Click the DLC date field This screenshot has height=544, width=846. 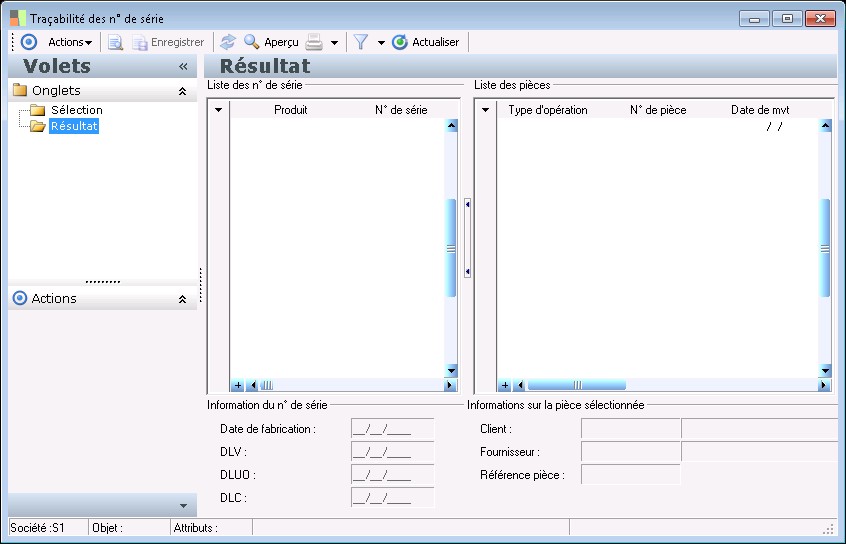coord(393,498)
